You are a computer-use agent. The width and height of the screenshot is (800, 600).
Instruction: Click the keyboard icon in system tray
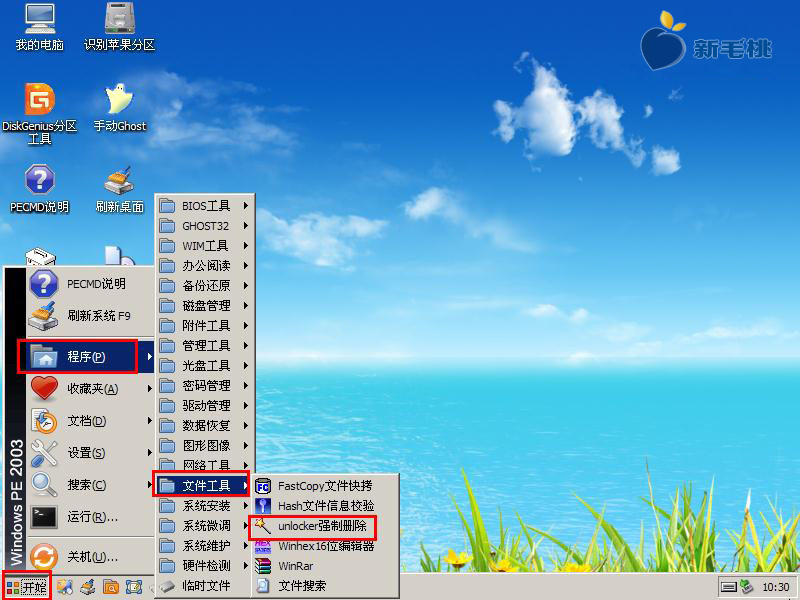729,587
